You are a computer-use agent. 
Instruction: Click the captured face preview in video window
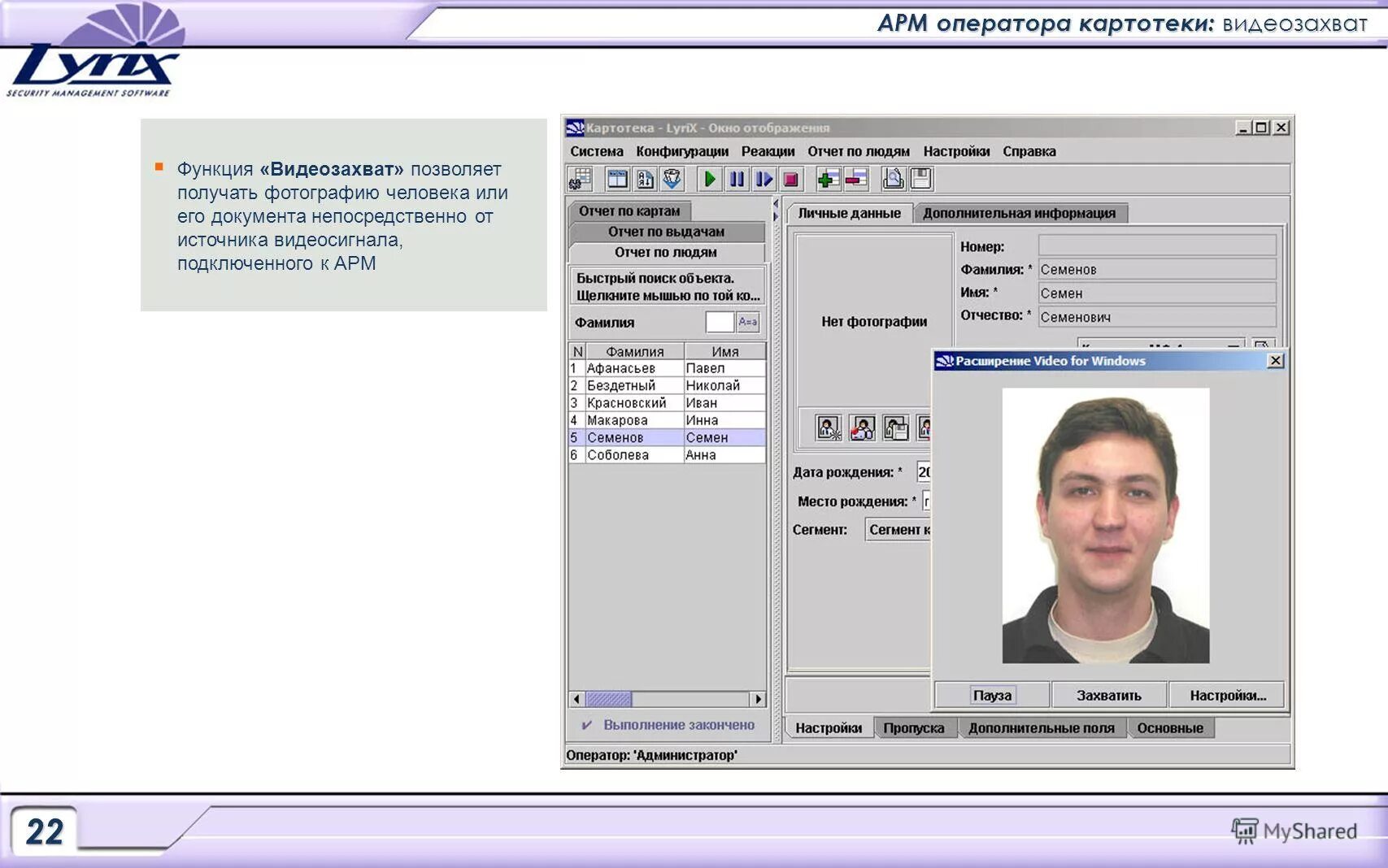pos(1106,526)
